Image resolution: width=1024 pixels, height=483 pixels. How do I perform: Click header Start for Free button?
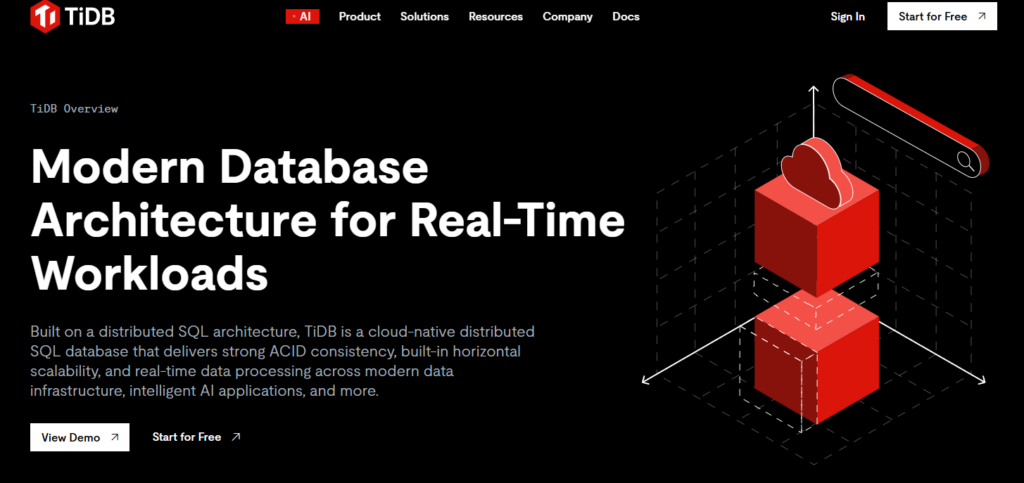pyautogui.click(x=942, y=16)
